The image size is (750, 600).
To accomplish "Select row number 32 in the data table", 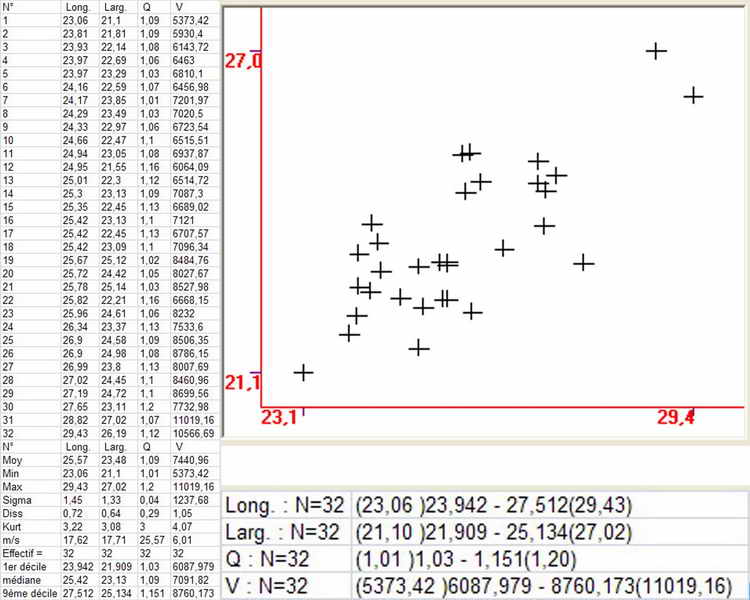I will point(9,433).
